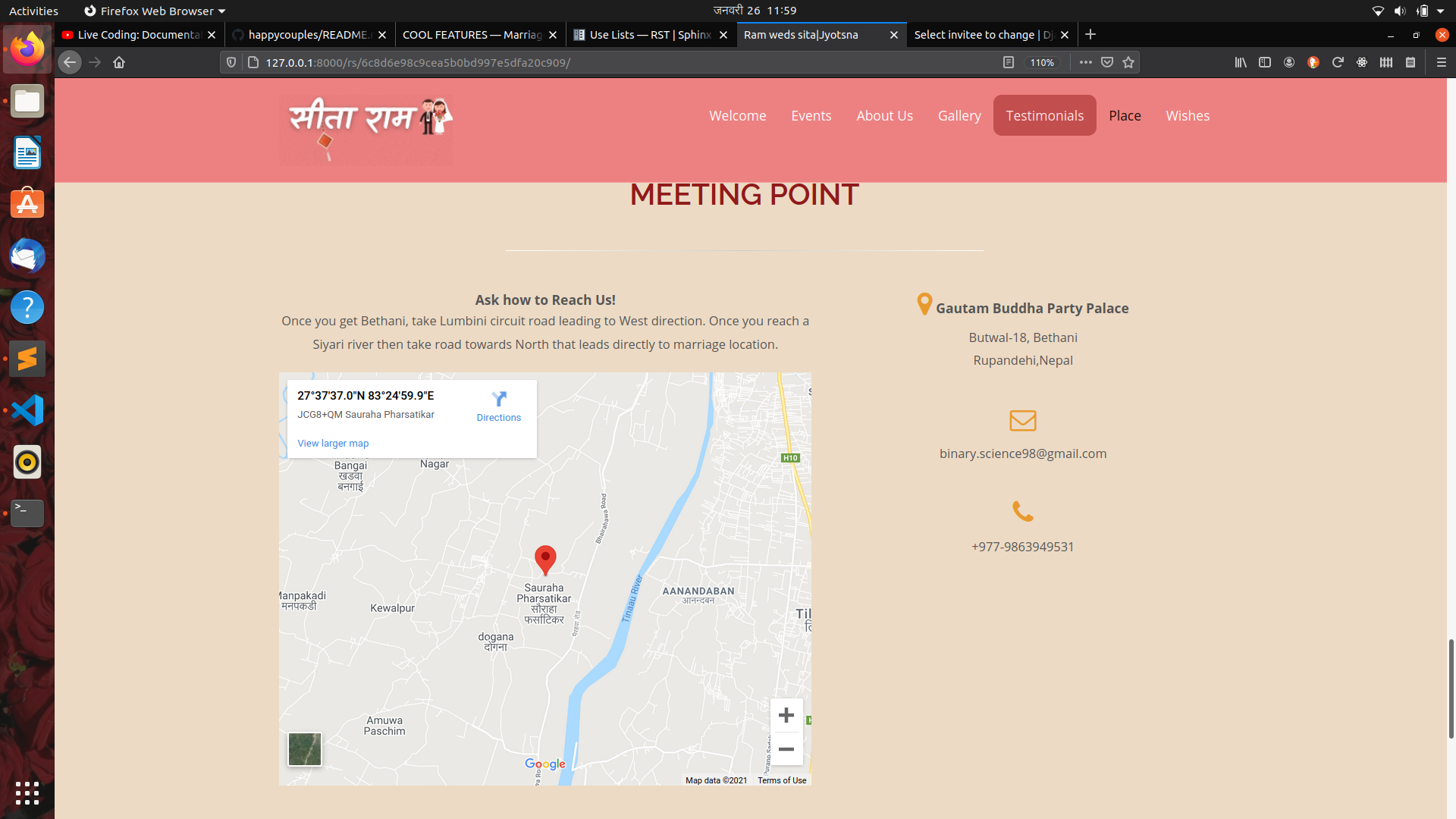The image size is (1456, 819).
Task: Go back using the browser back arrow
Action: (x=70, y=62)
